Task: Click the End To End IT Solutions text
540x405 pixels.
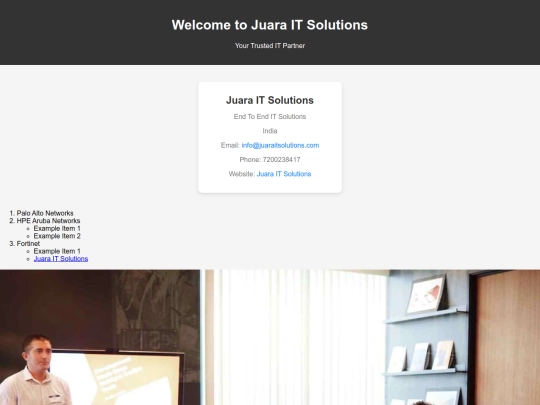Action: coord(270,117)
